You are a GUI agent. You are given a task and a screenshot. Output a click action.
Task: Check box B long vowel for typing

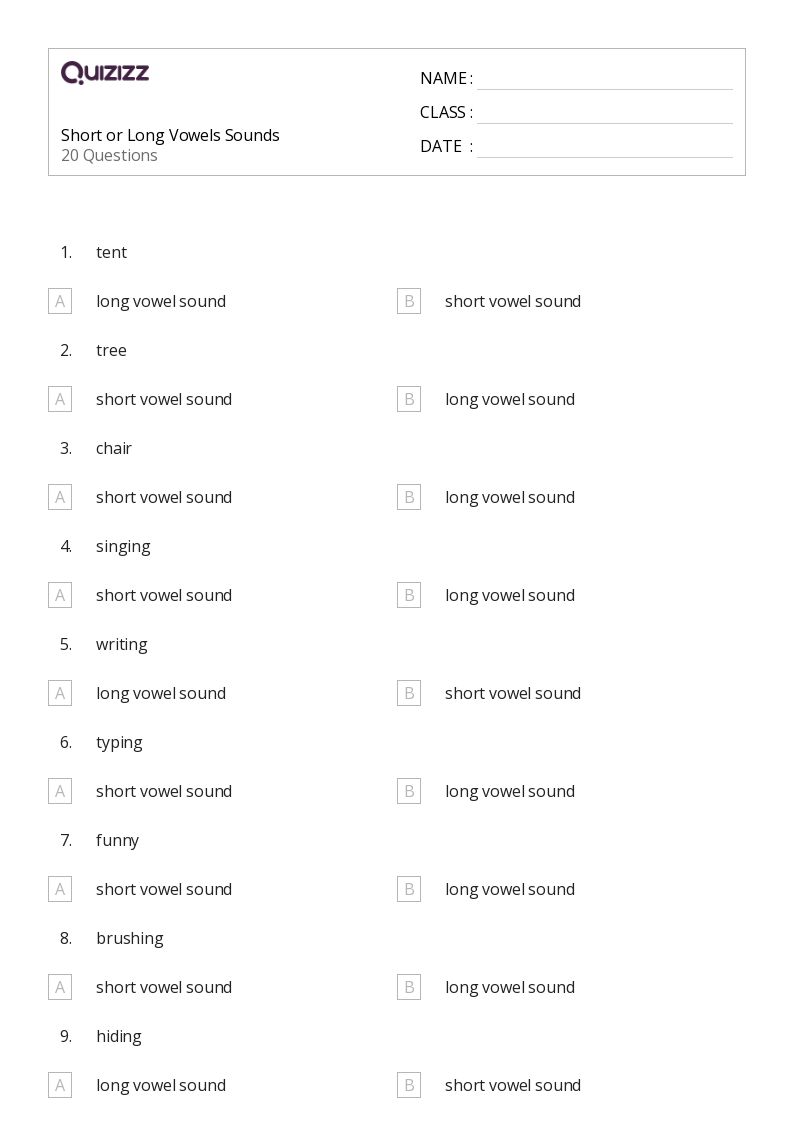(409, 791)
